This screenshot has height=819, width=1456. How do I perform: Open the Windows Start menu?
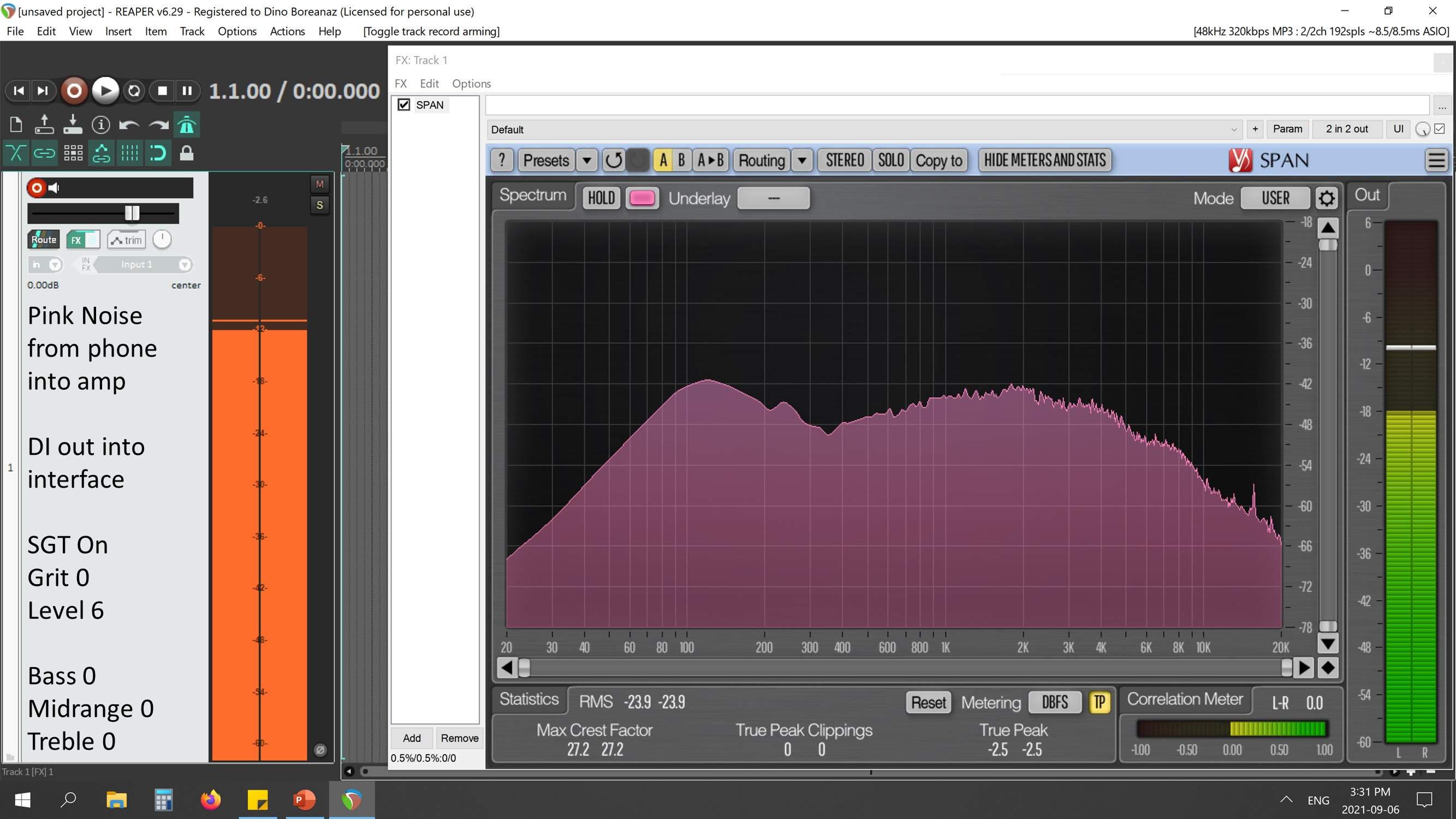coord(22,800)
